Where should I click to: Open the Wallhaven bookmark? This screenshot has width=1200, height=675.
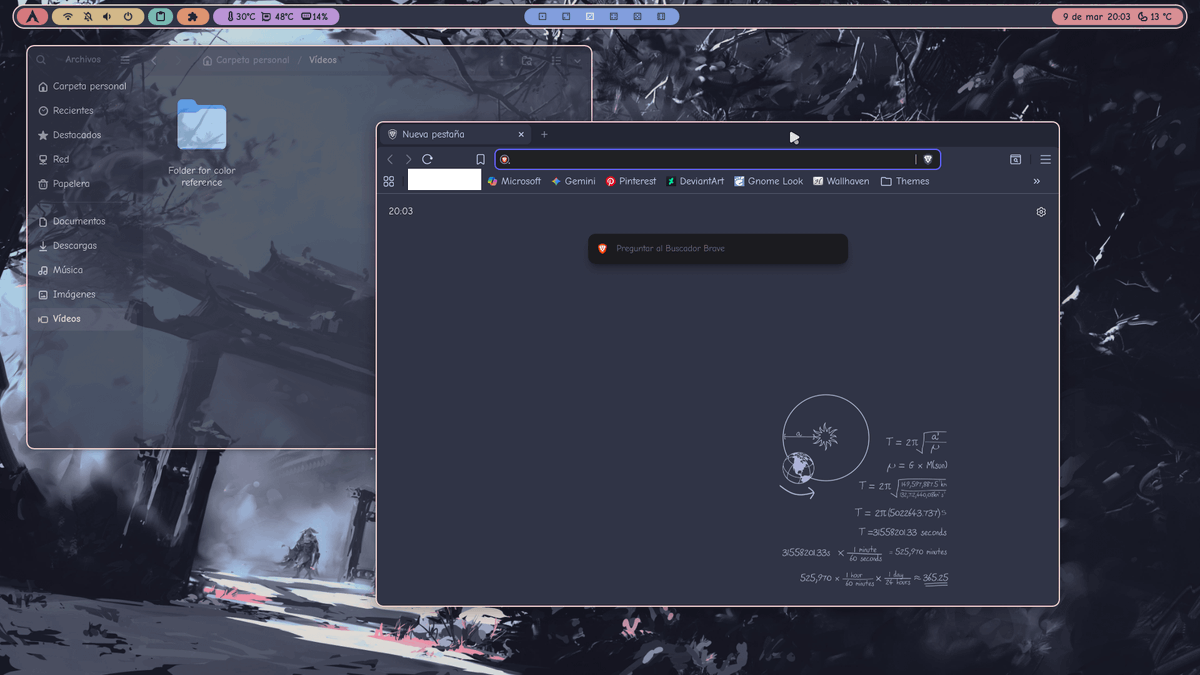click(841, 181)
